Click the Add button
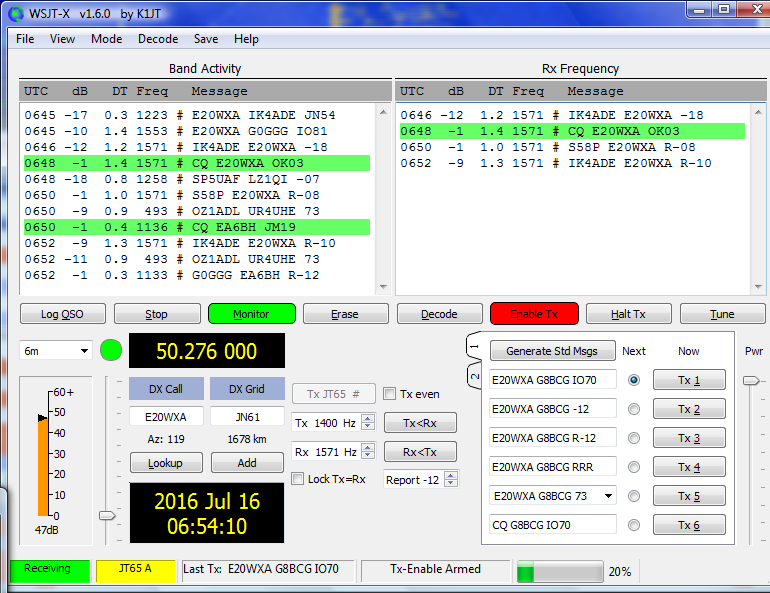Image resolution: width=770 pixels, height=593 pixels. click(247, 463)
